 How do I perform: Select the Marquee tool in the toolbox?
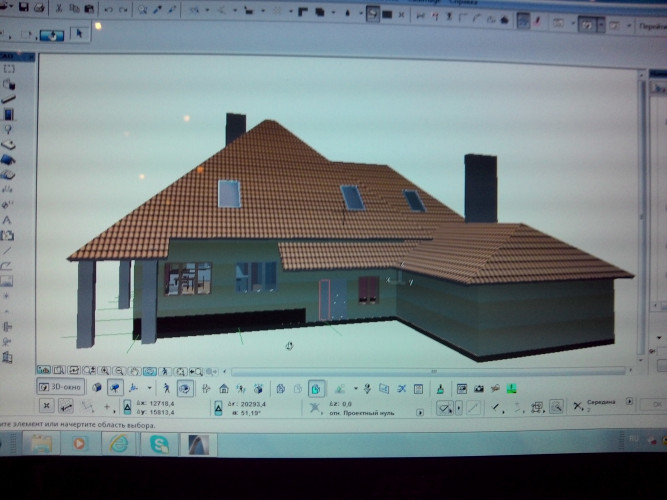tap(8, 69)
